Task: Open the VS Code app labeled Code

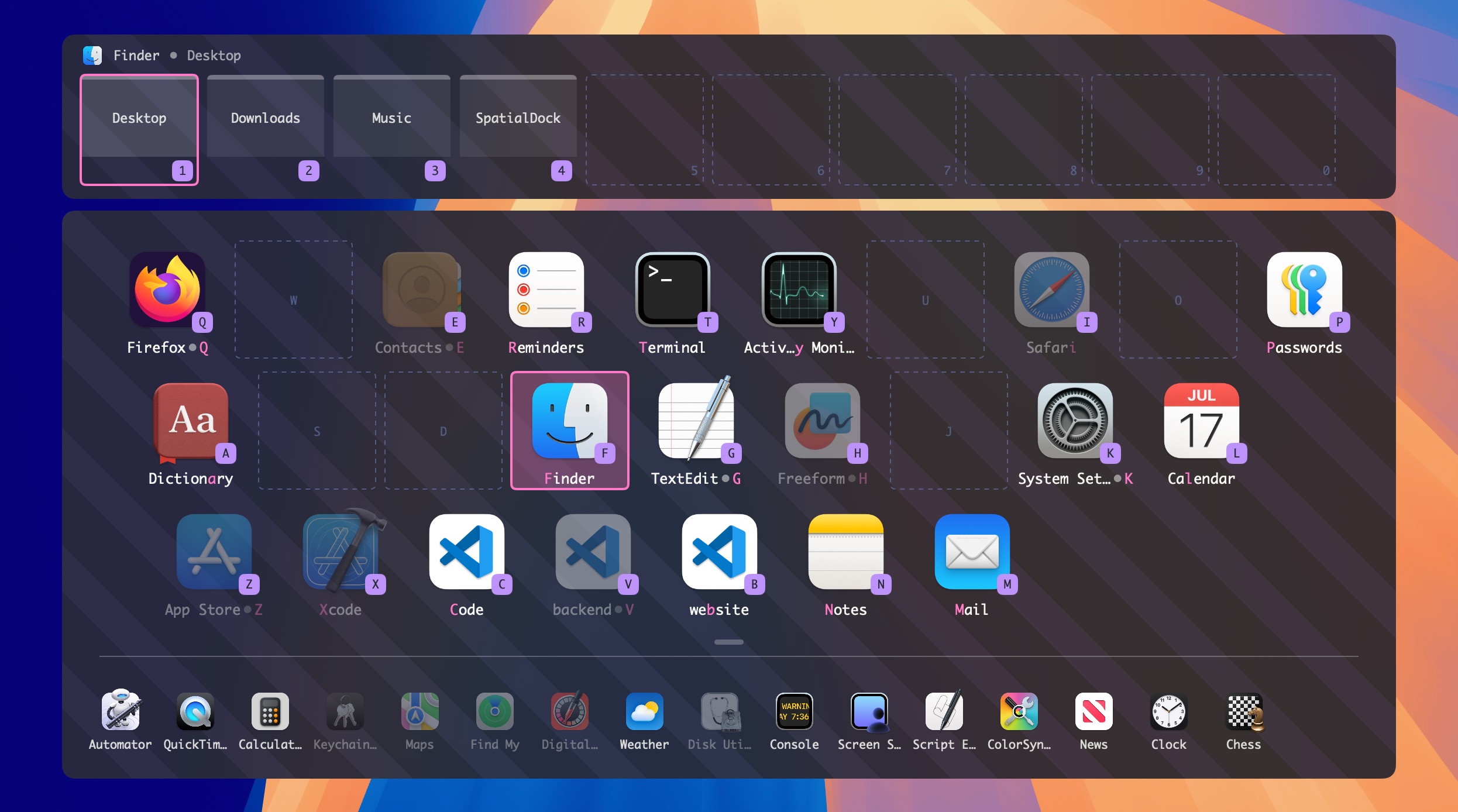Action: point(467,552)
